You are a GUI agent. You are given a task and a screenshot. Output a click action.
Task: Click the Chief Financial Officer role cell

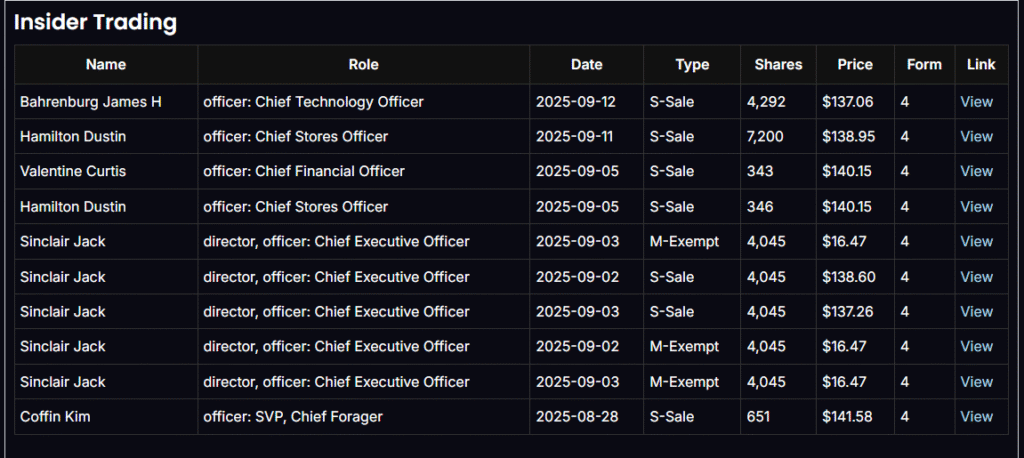304,171
